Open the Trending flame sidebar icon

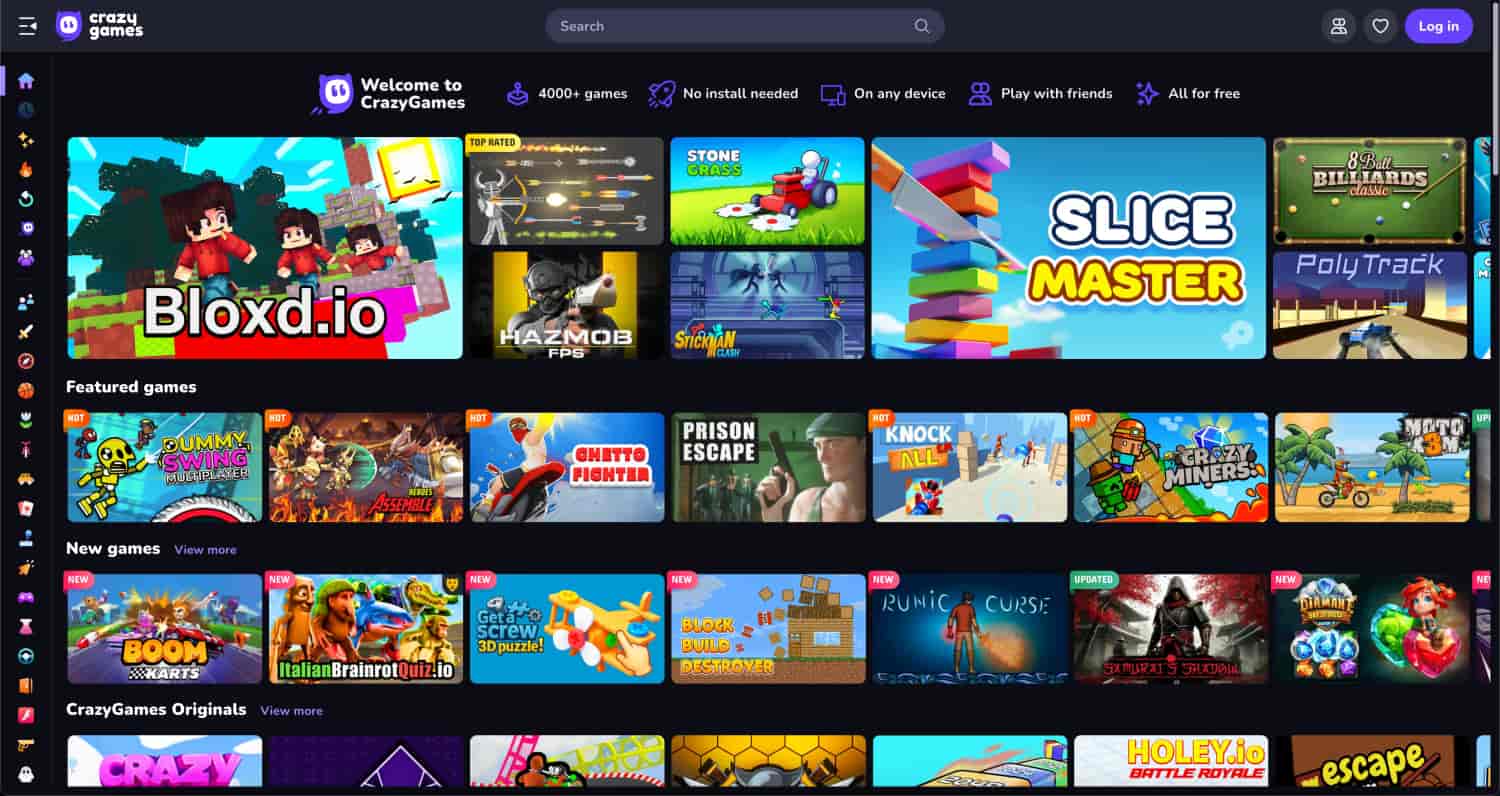pyautogui.click(x=26, y=169)
